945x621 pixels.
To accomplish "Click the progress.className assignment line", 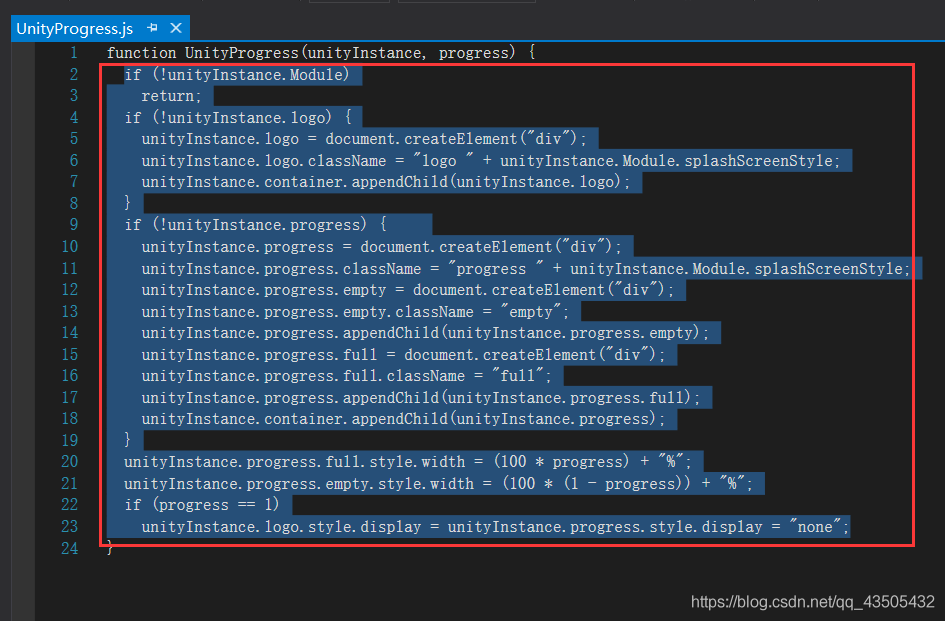I will coord(526,269).
